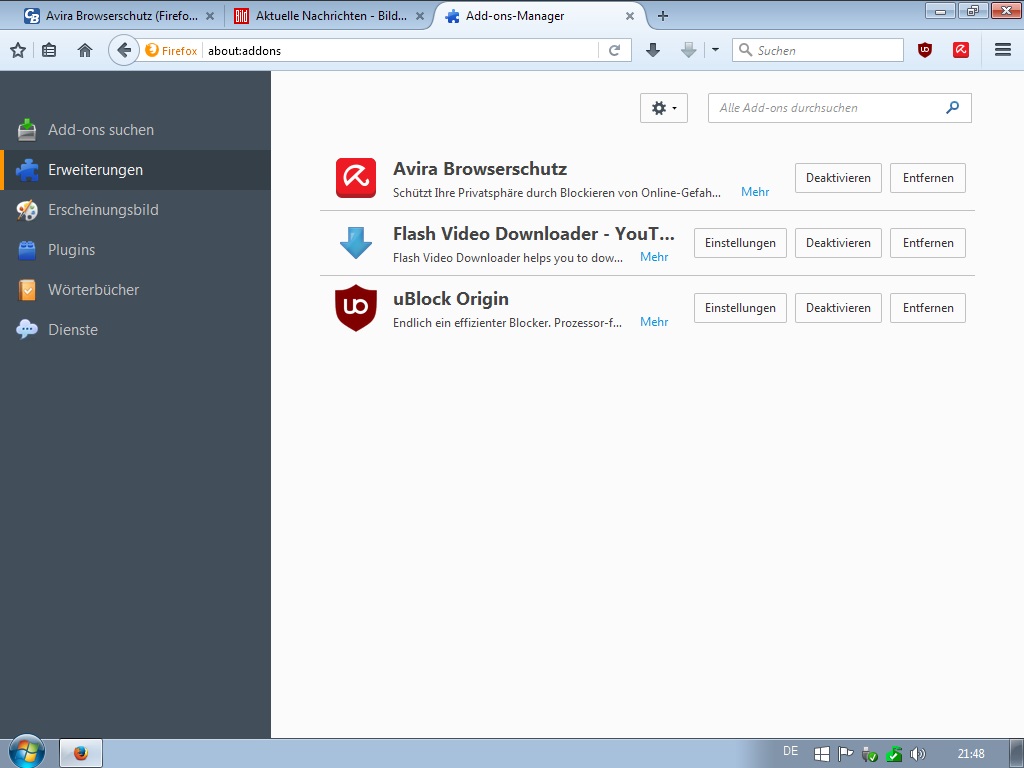Screen dimensions: 1024x768
Task: Click the Windows logo tray icon
Action: click(x=822, y=754)
